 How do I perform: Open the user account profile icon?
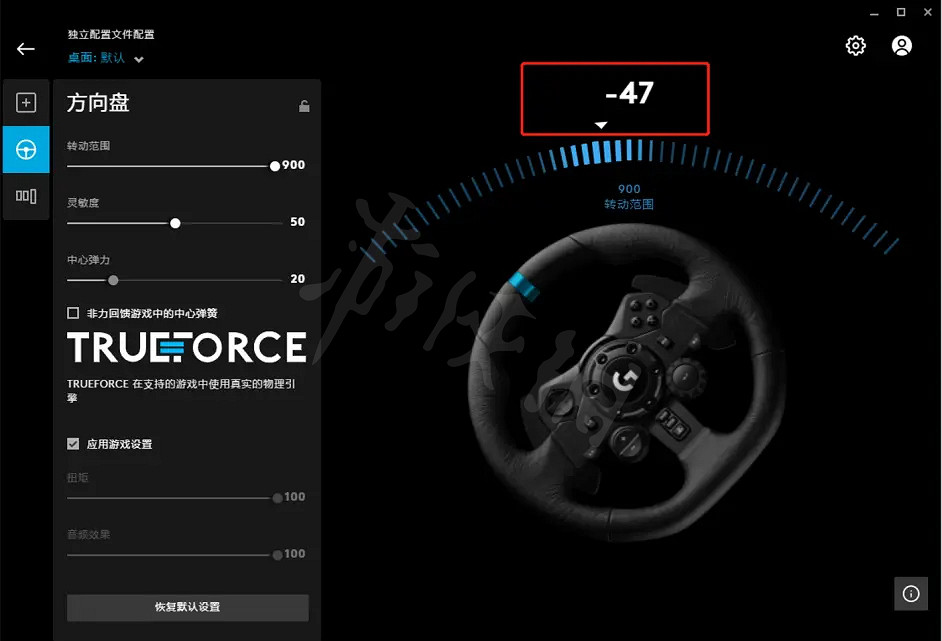tap(902, 46)
